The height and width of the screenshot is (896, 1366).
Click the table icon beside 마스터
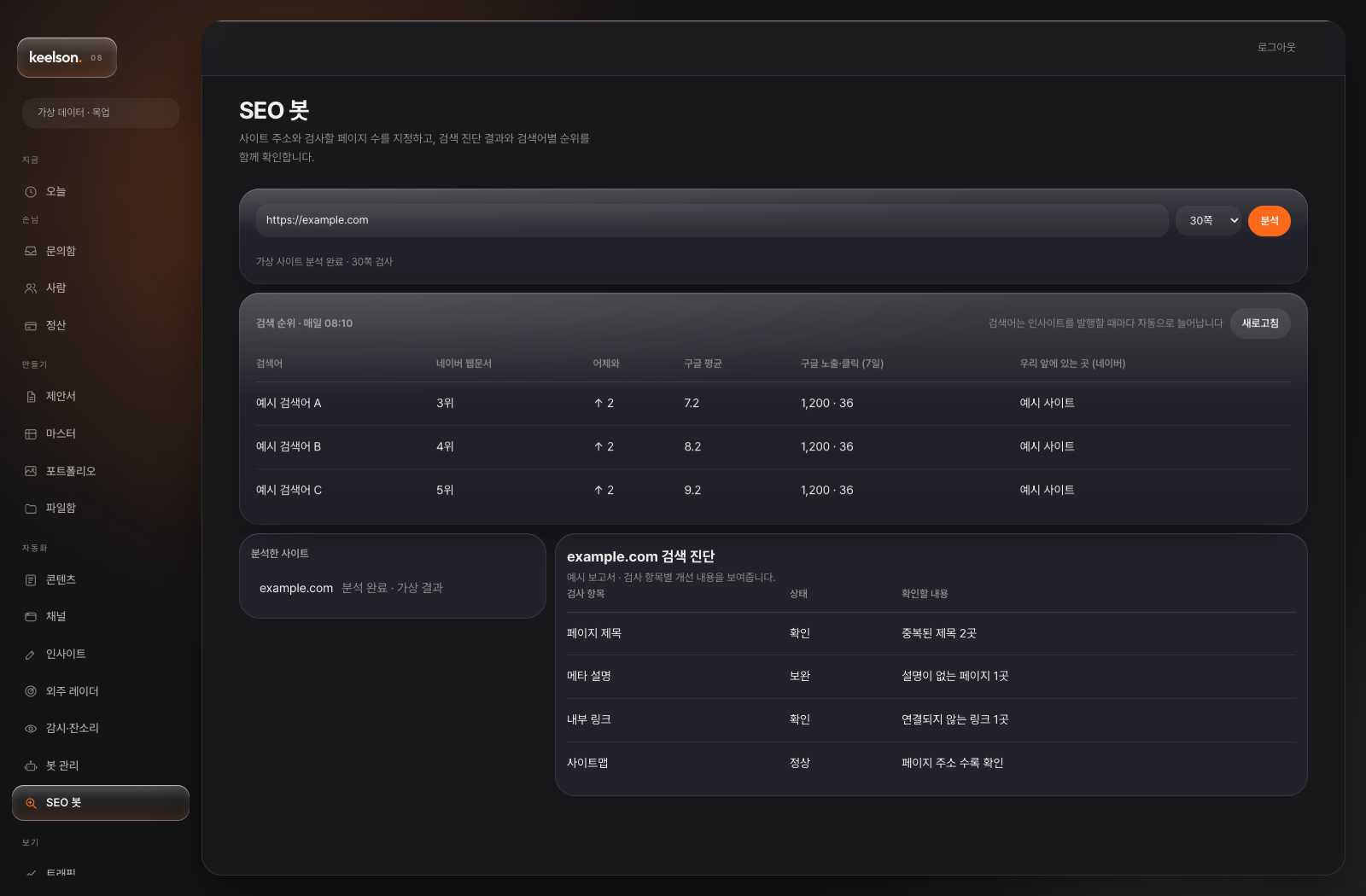[31, 434]
